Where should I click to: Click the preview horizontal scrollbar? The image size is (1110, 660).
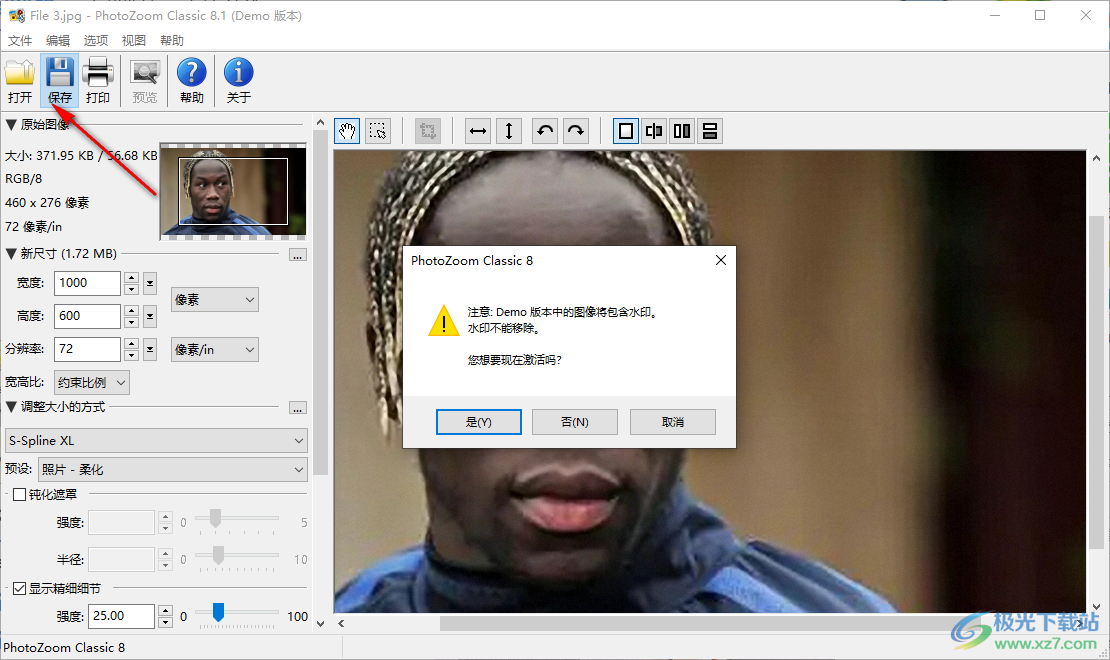click(x=708, y=624)
